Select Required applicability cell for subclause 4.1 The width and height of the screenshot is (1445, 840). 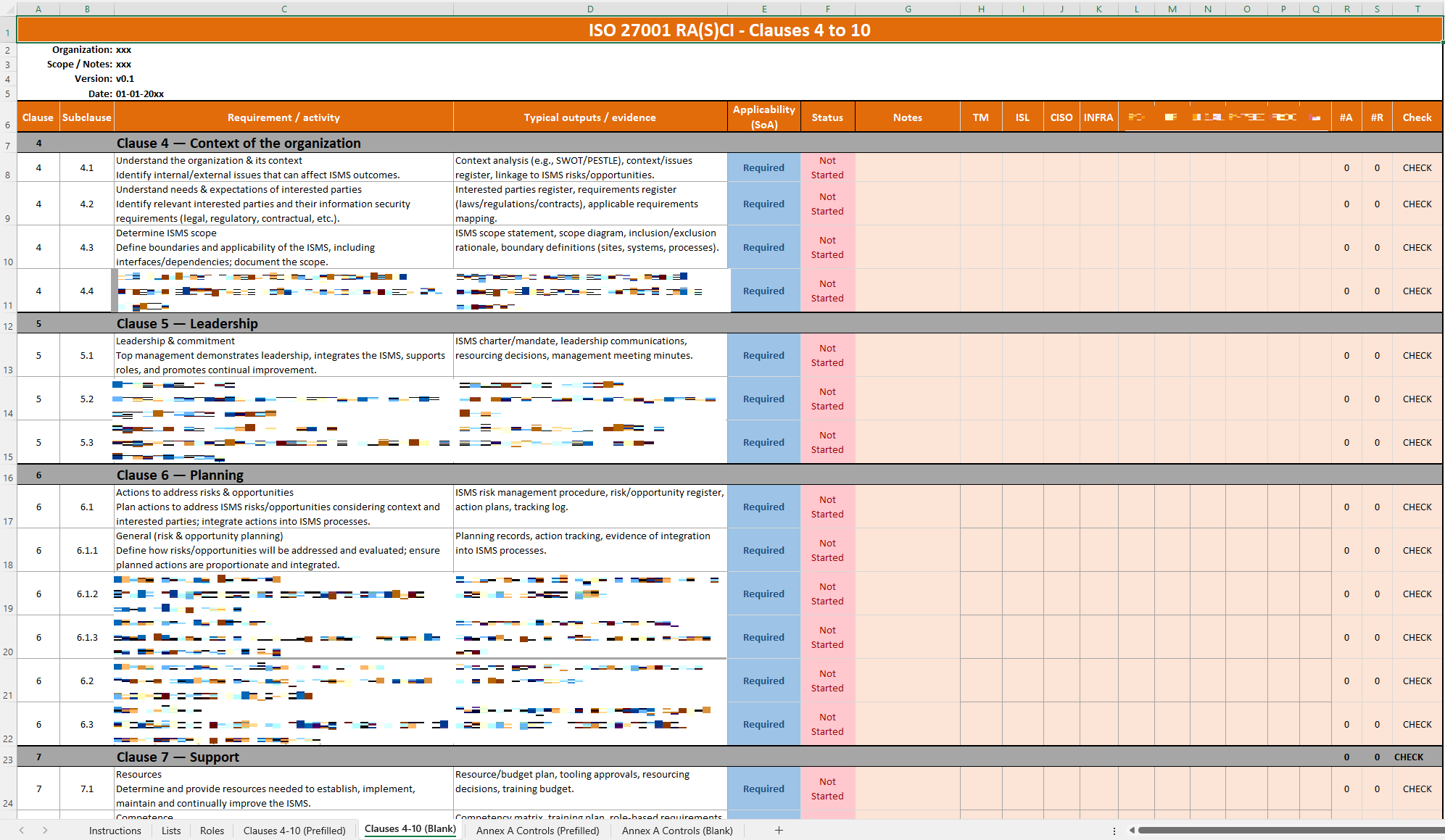point(763,167)
